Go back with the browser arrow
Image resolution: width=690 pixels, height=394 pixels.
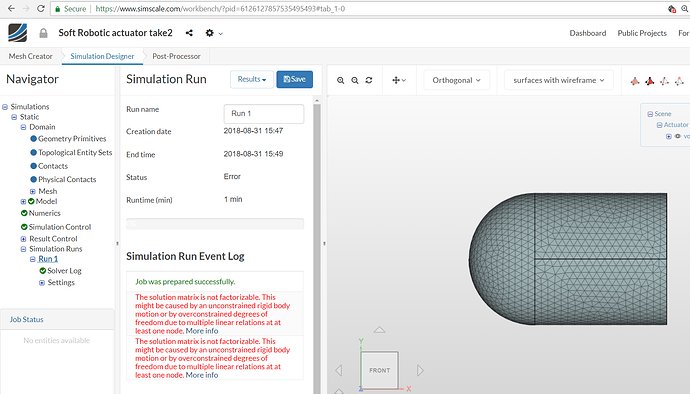tap(11, 8)
